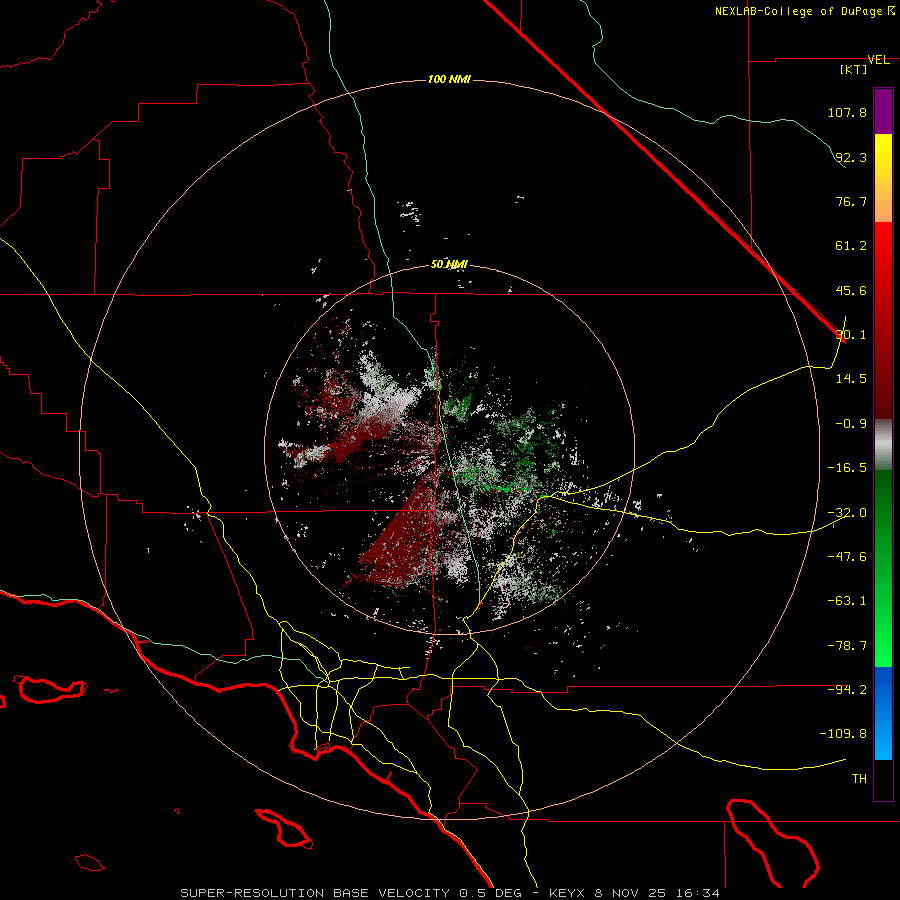This screenshot has height=900, width=900.
Task: Pick the yellow-orange segment of the velocity scale
Action: point(883,178)
